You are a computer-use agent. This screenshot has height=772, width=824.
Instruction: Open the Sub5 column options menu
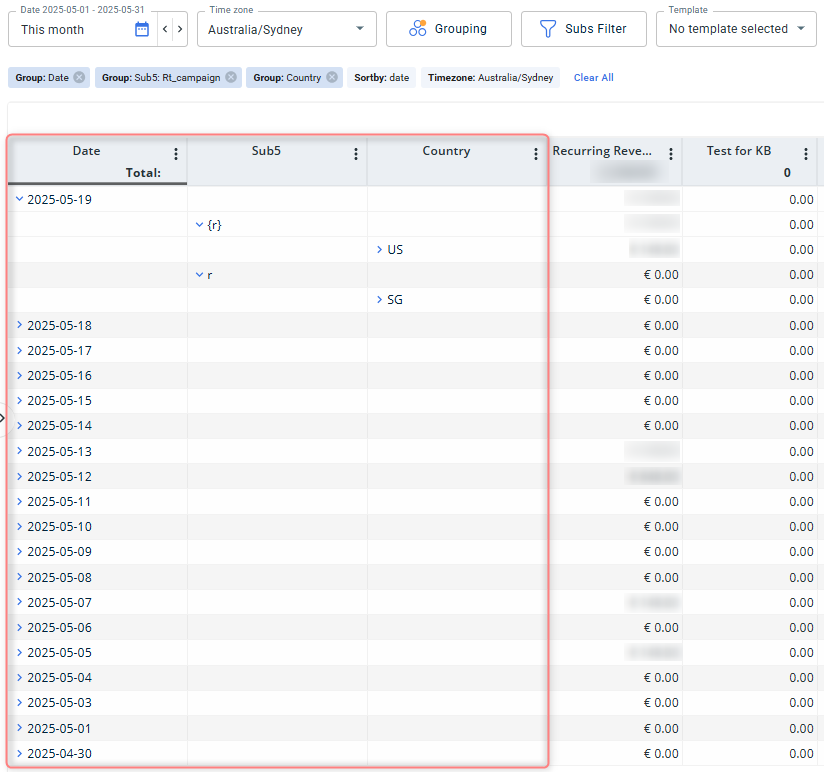pos(356,153)
